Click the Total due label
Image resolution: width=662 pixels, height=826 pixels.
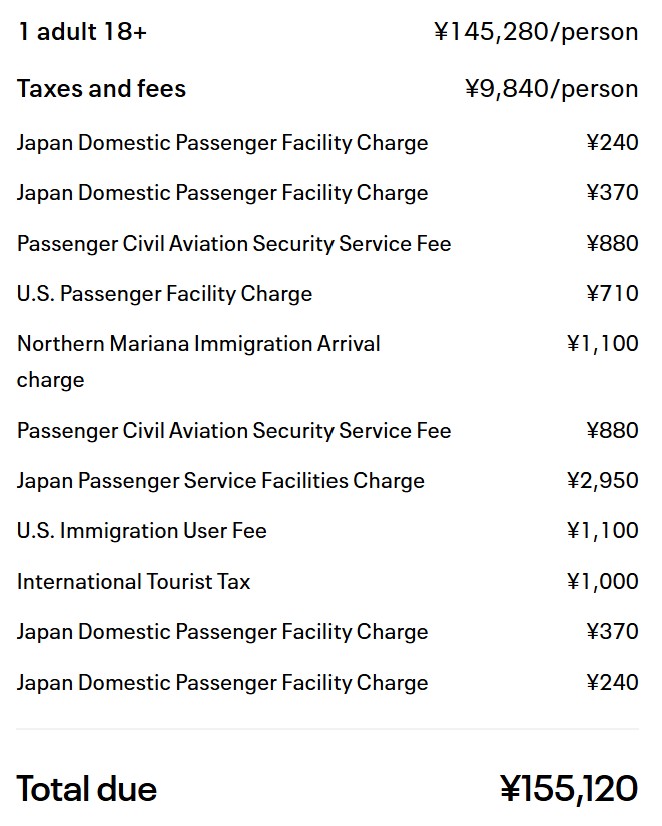click(87, 789)
